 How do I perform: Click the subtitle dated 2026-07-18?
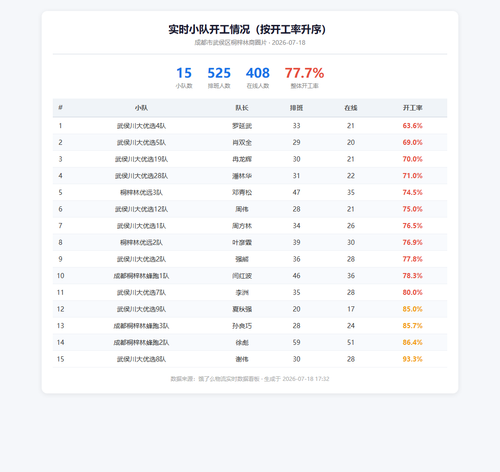coord(250,43)
